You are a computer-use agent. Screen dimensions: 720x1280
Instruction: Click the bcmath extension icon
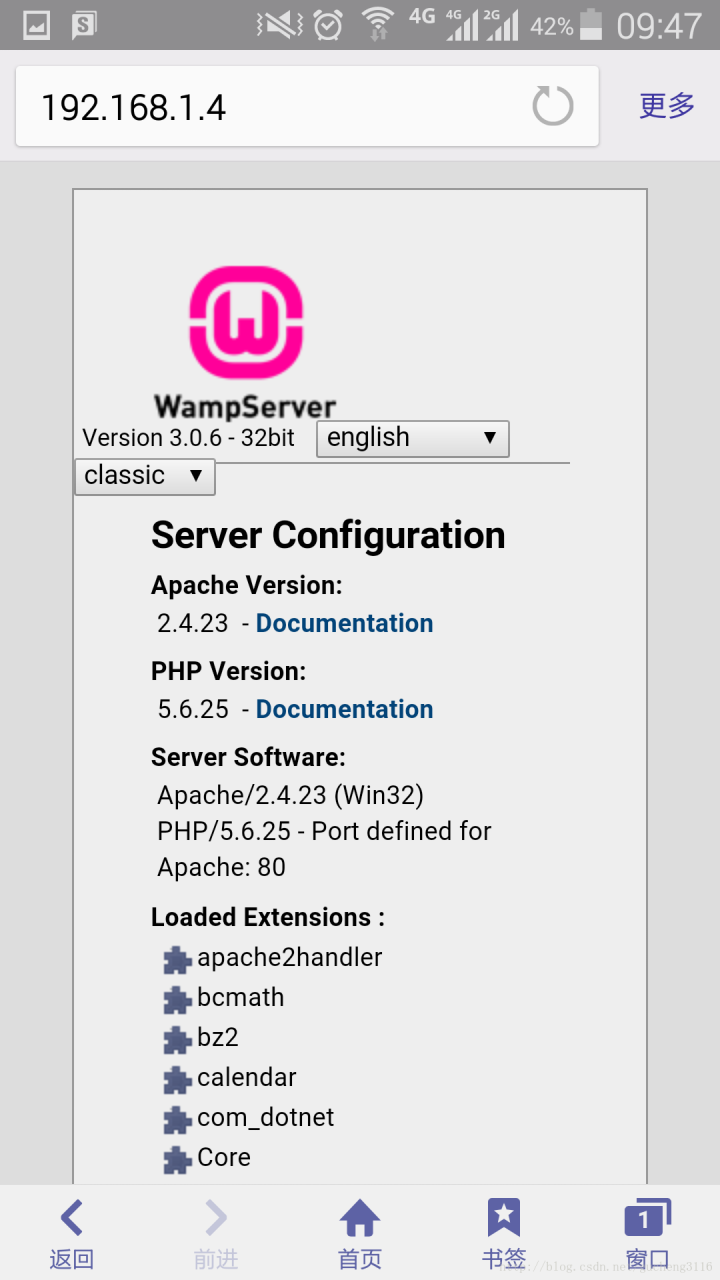point(177,1000)
